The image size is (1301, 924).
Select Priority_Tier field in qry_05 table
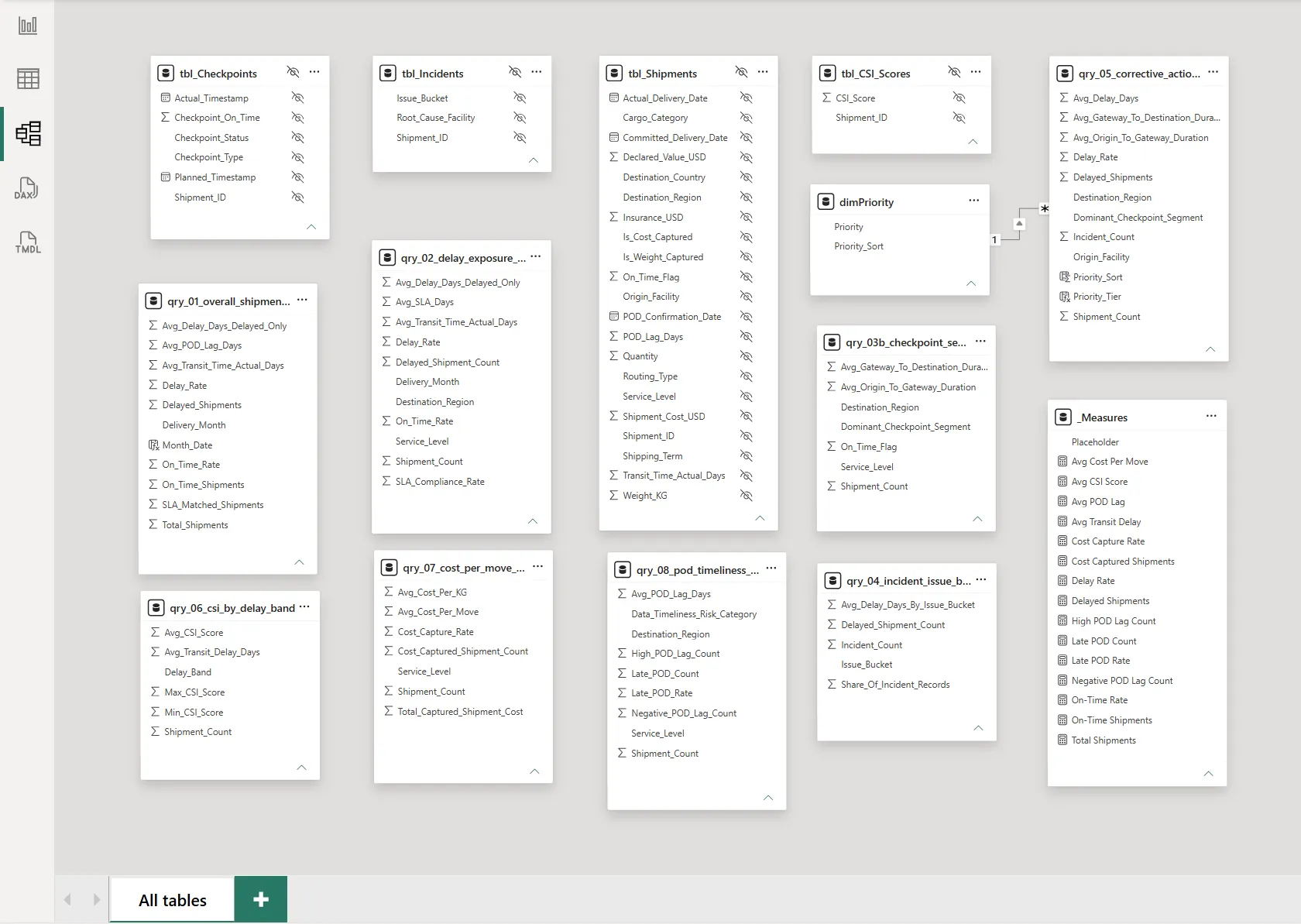click(1097, 297)
